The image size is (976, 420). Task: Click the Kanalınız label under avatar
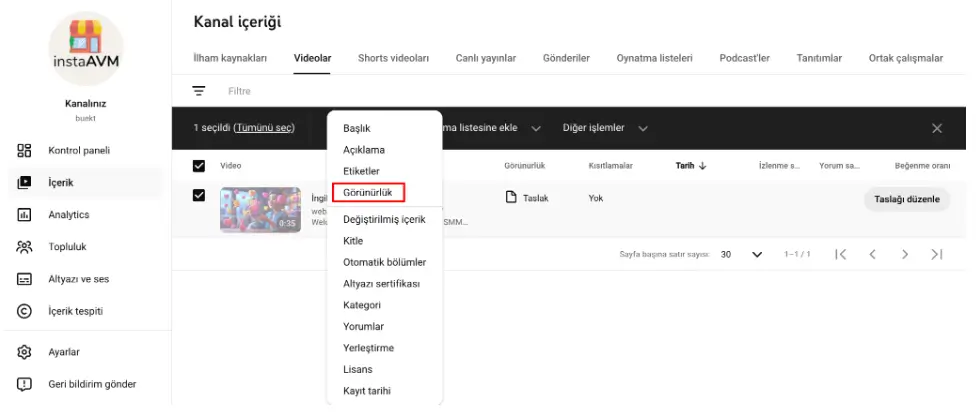pyautogui.click(x=86, y=104)
